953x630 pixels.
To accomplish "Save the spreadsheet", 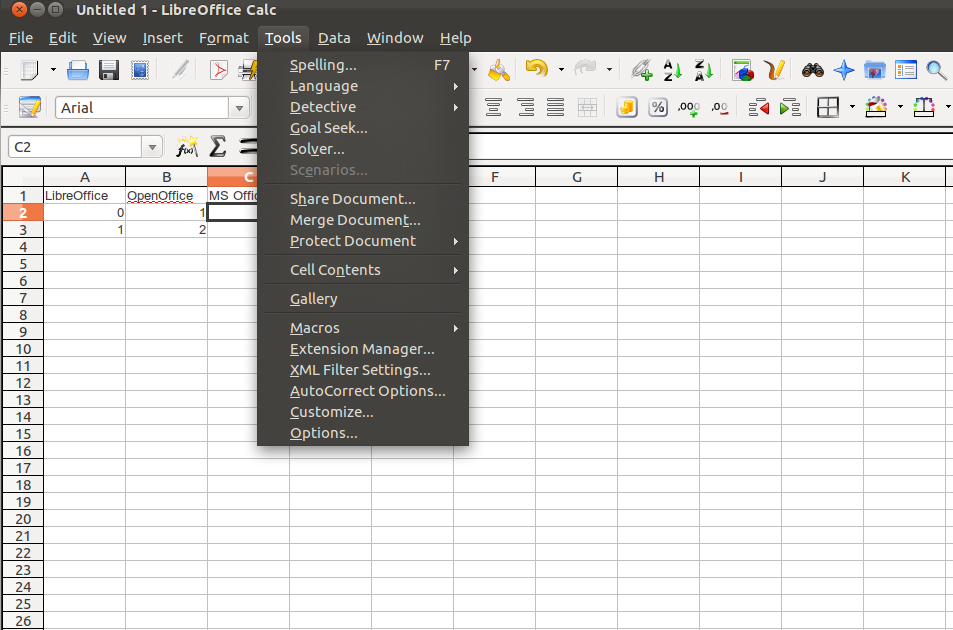I will point(109,70).
